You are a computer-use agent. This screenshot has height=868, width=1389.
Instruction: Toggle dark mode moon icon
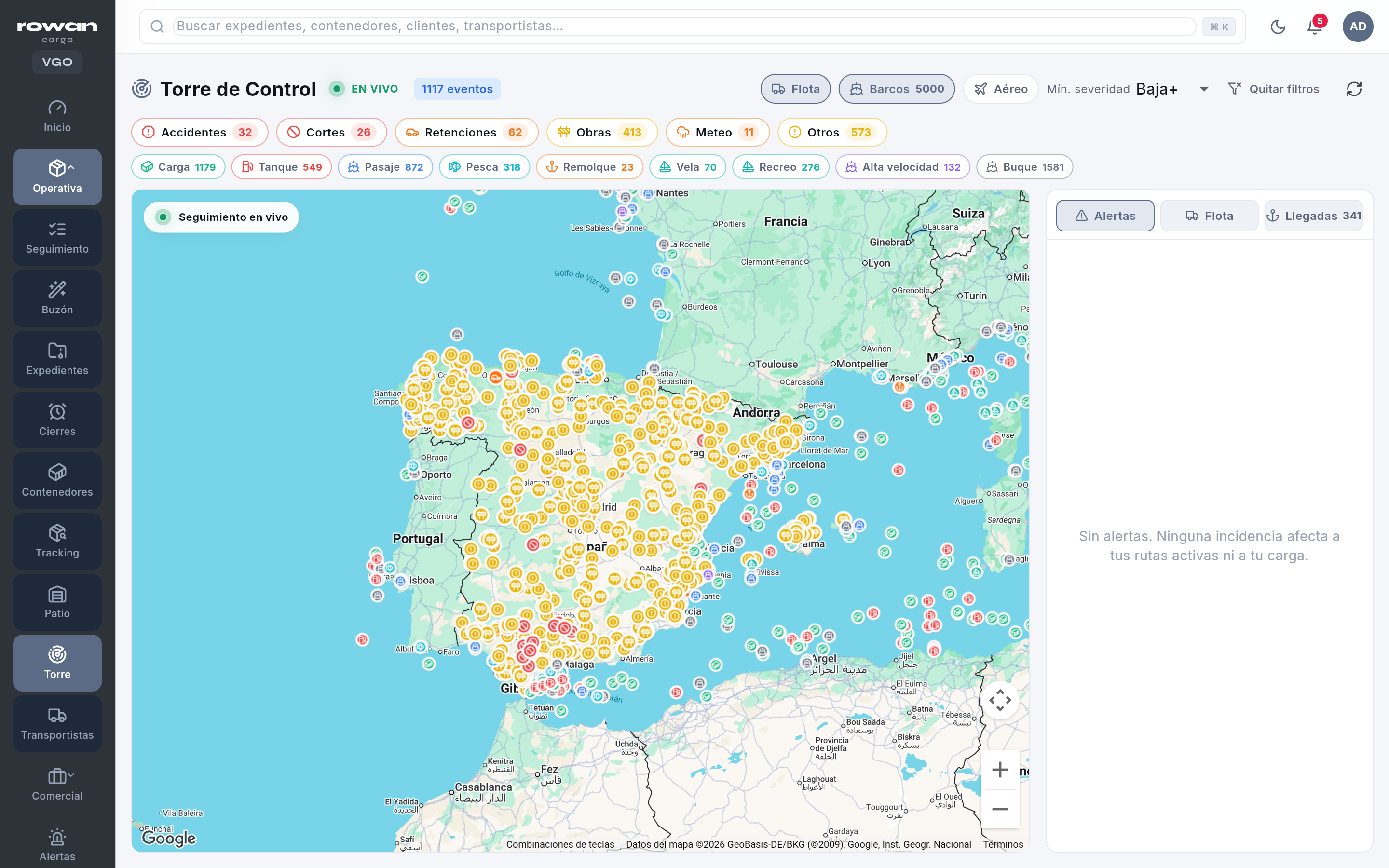click(x=1278, y=27)
